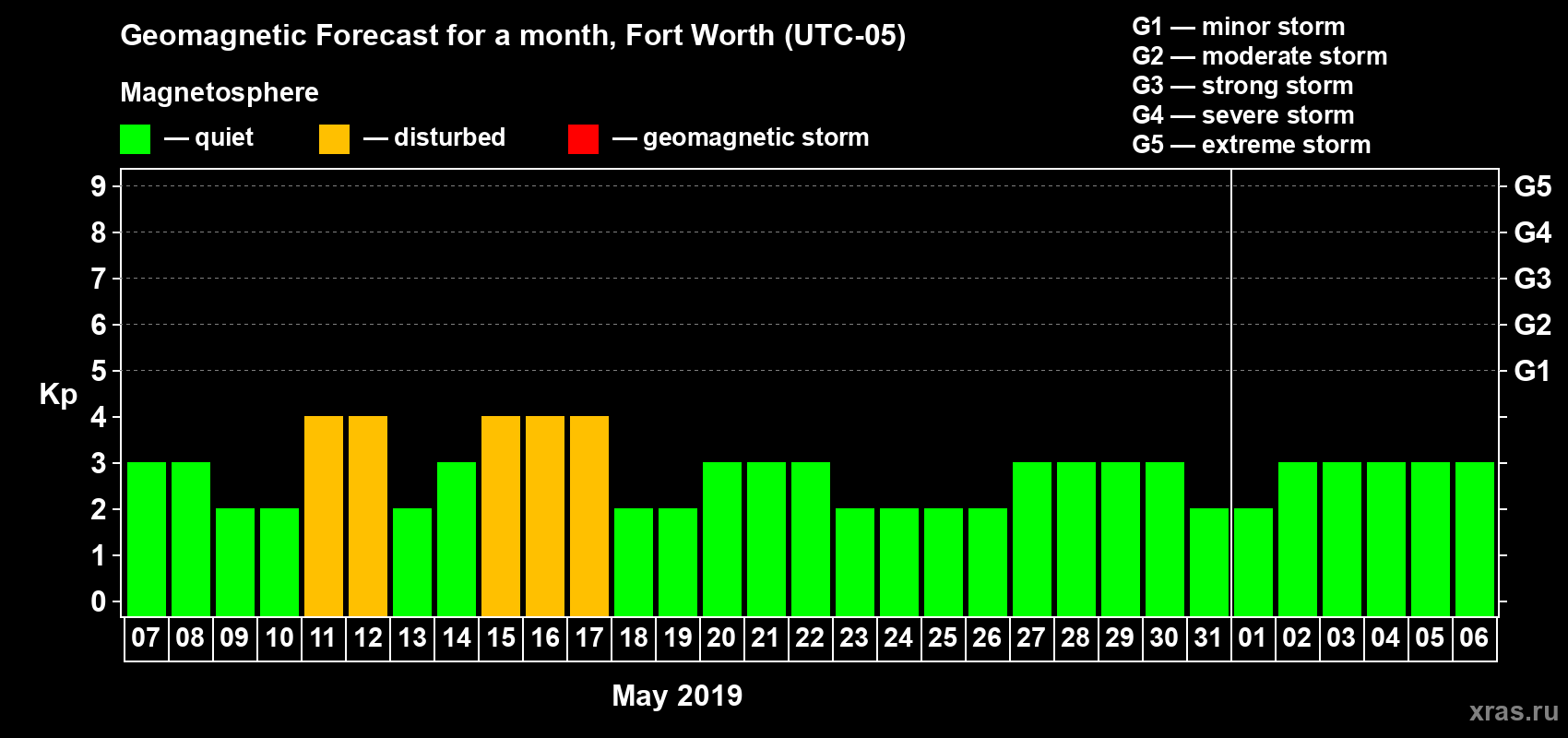Click the Kp value 0 axis label
This screenshot has height=738, width=1568.
(x=99, y=601)
